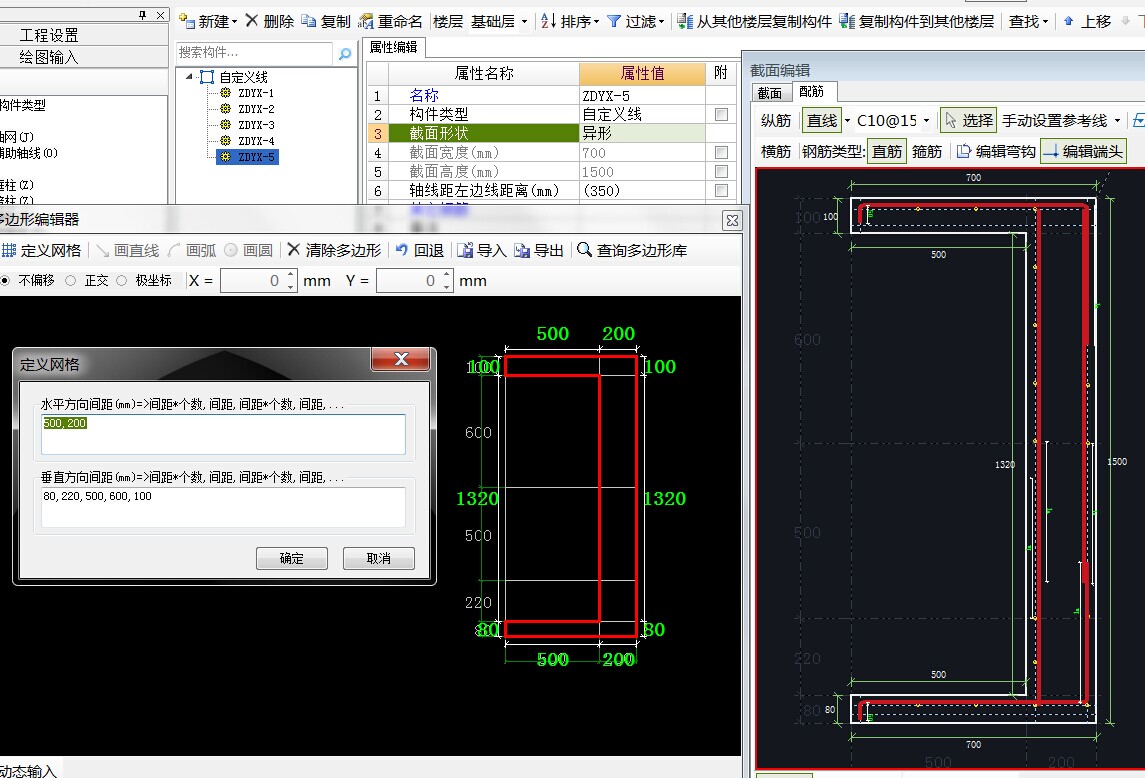The width and height of the screenshot is (1145, 778).
Task: Click the 定义网格 grid icon
Action: click(9, 251)
